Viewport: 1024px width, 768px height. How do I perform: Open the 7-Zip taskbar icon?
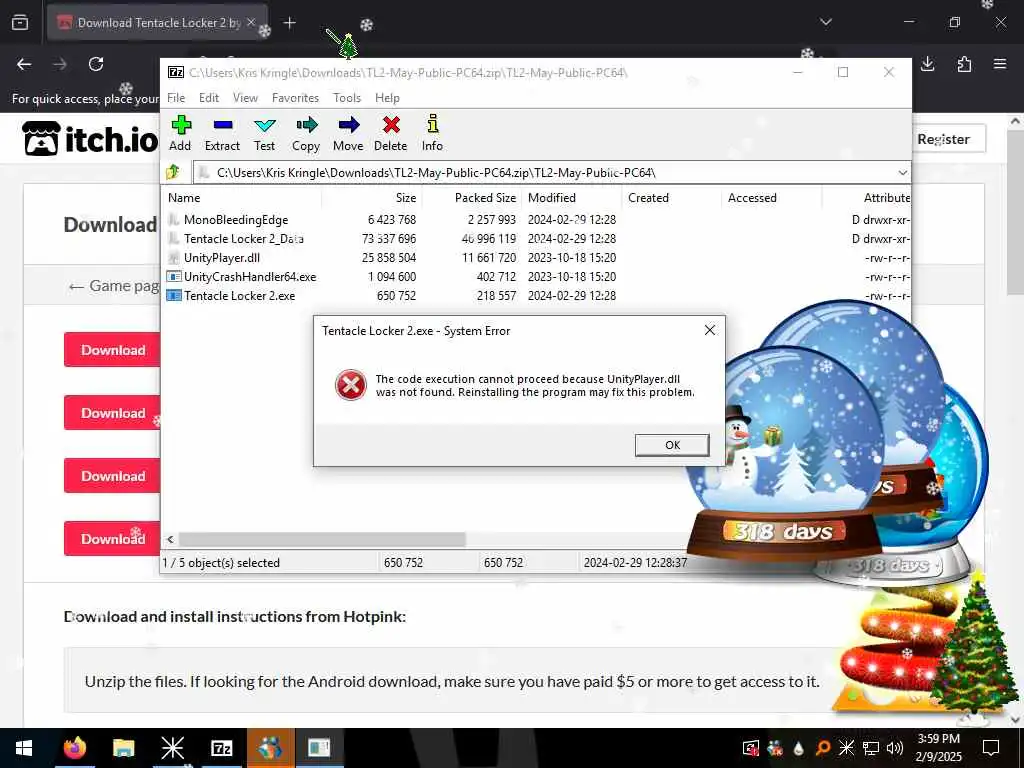tap(222, 748)
